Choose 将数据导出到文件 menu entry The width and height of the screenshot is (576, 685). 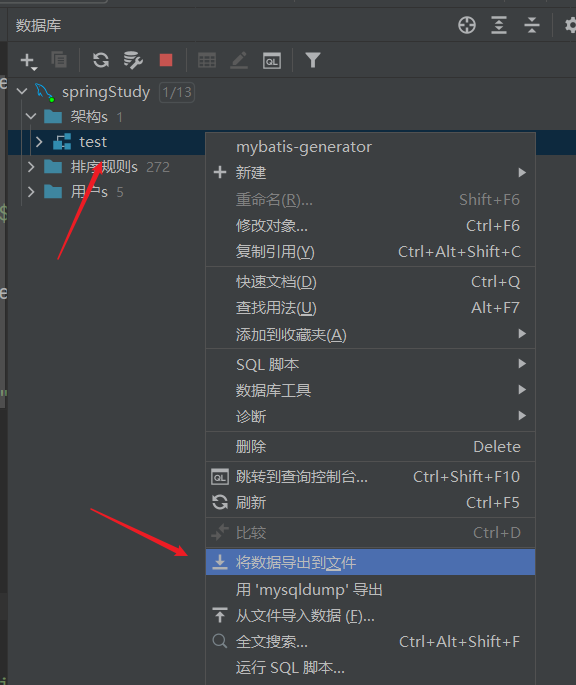click(x=370, y=562)
